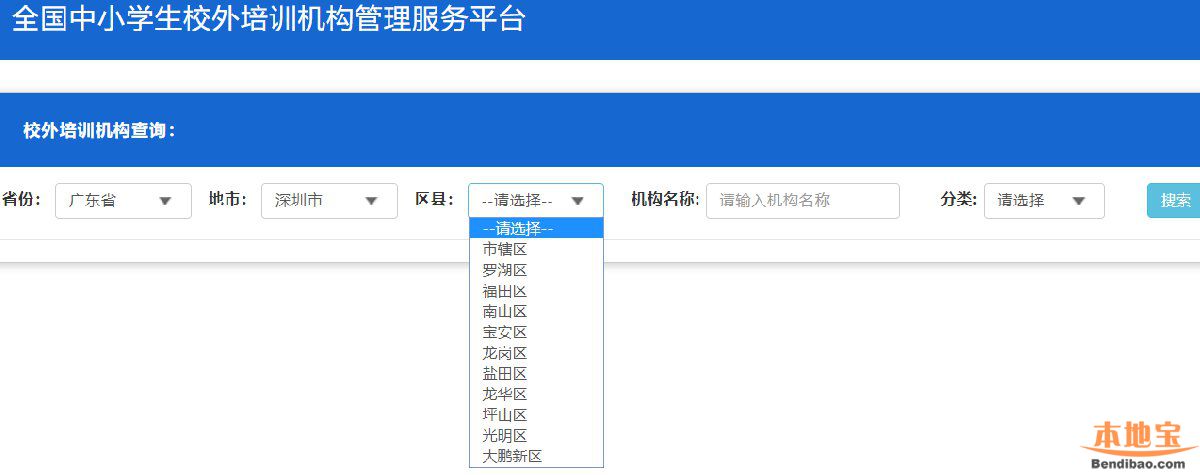Select 坪山区 from the list
This screenshot has width=1200, height=475.
click(x=536, y=415)
